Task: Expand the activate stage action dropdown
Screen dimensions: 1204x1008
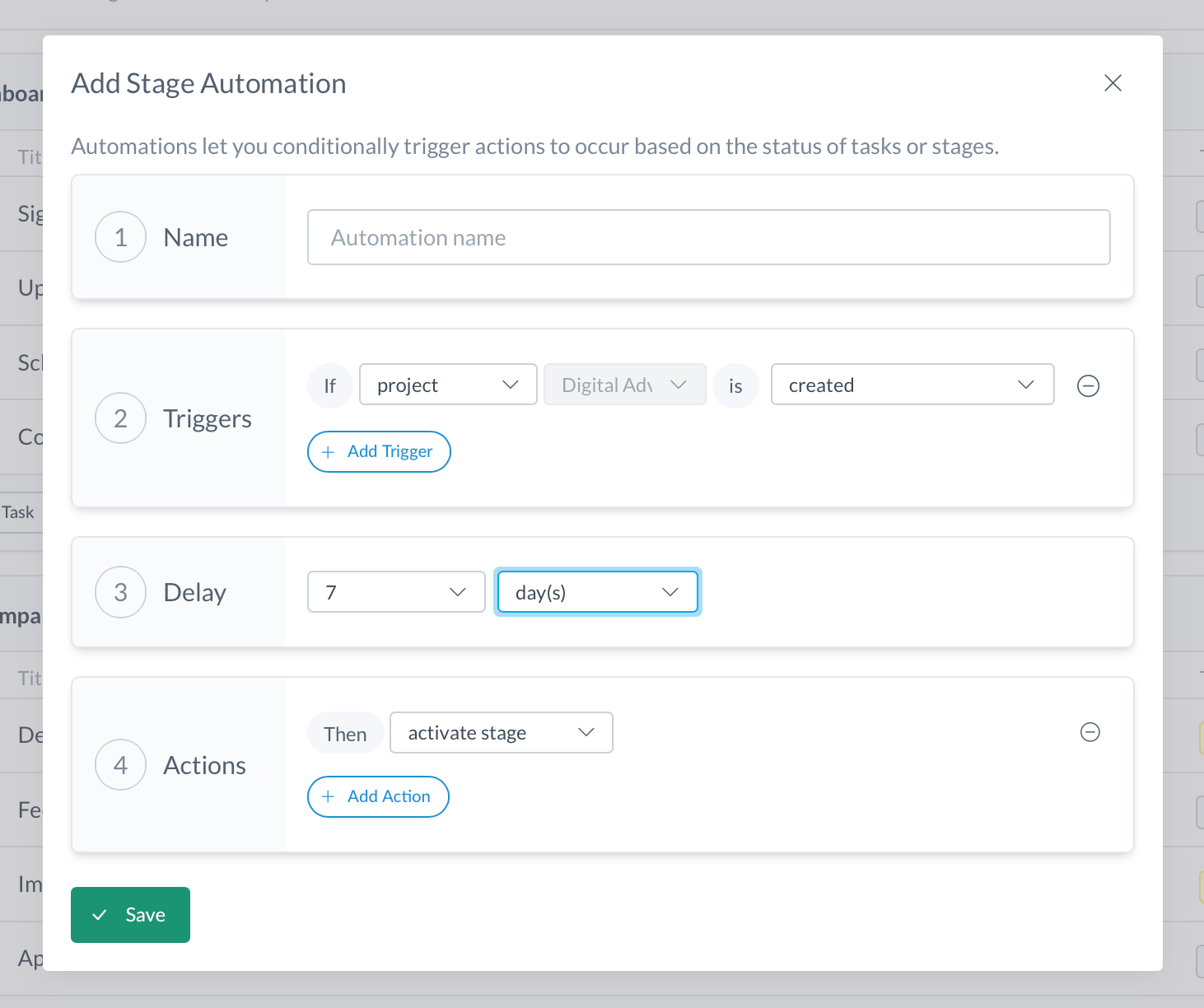Action: point(501,733)
